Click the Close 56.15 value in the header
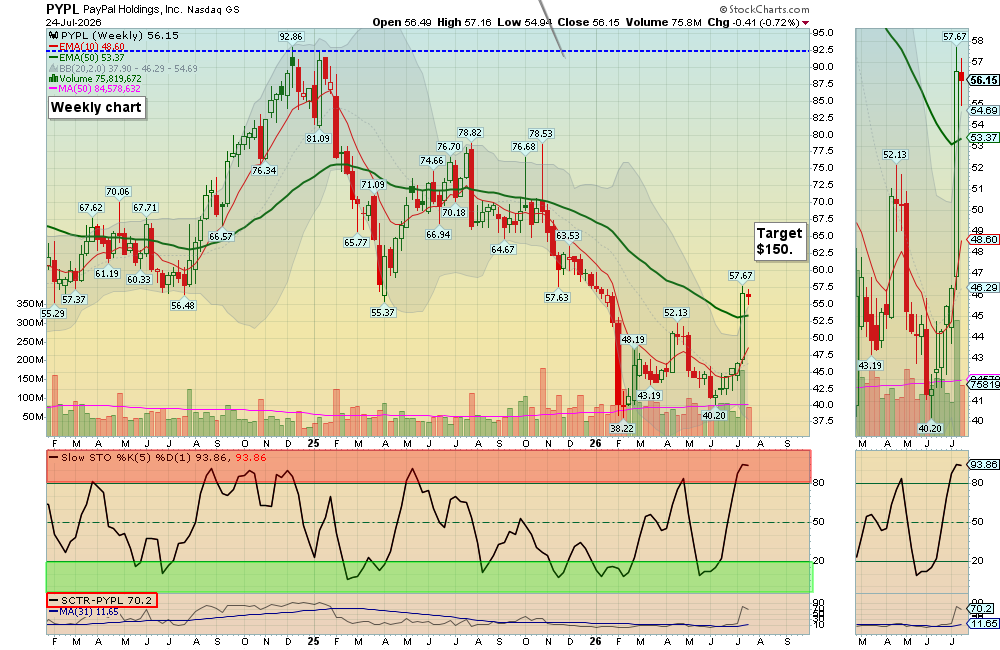 pyautogui.click(x=588, y=22)
